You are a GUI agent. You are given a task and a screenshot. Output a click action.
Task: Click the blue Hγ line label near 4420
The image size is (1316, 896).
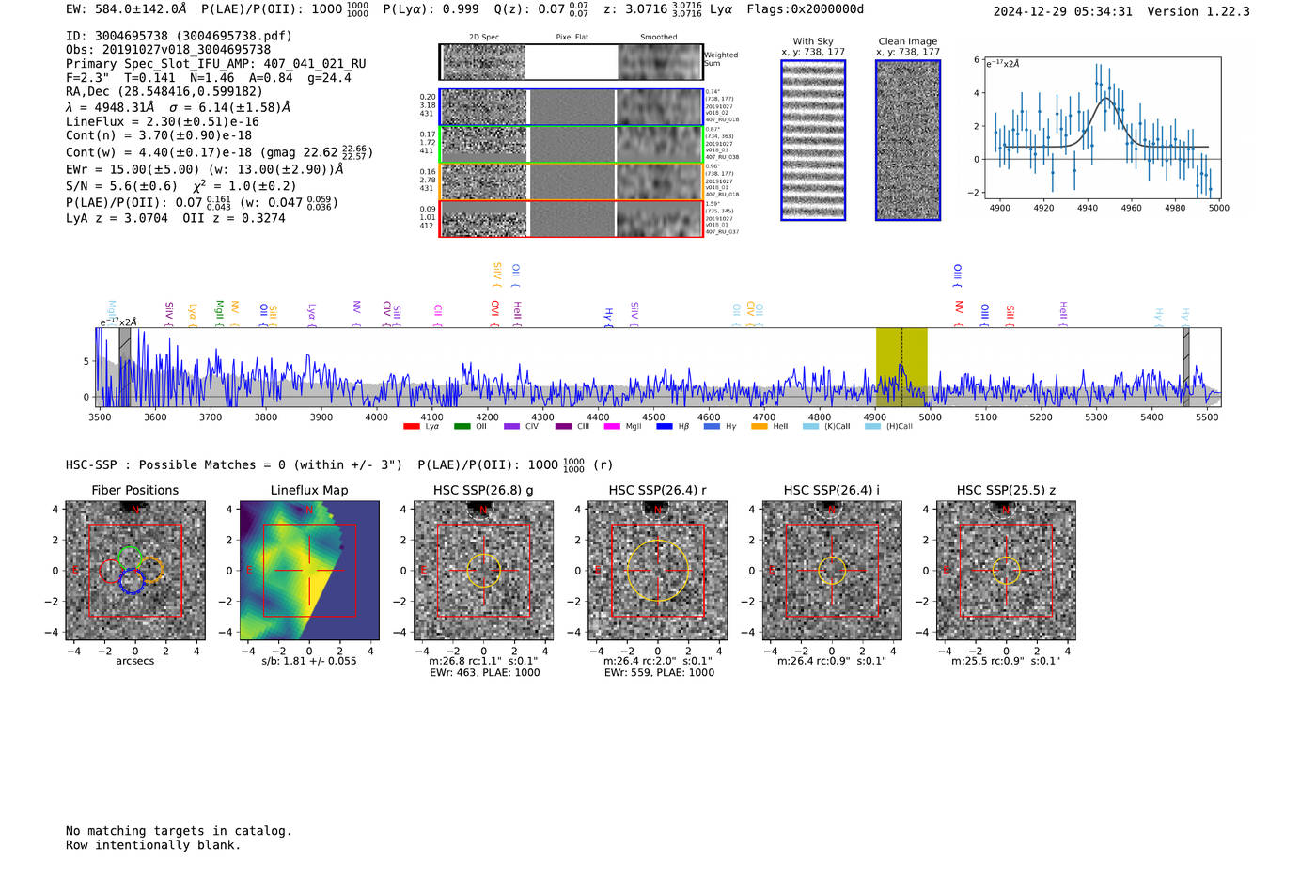point(608,317)
